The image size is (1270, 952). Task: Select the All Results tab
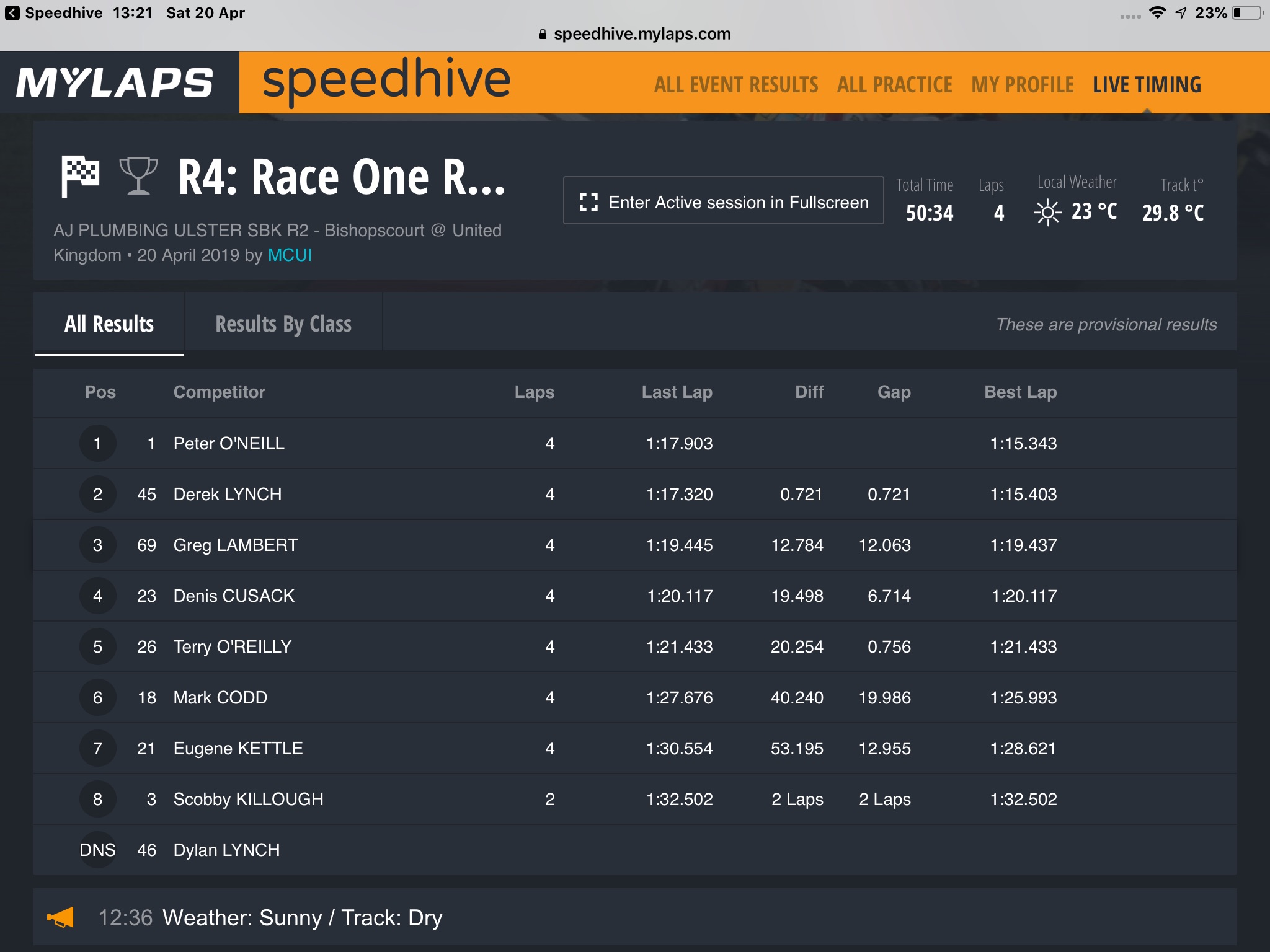point(109,324)
